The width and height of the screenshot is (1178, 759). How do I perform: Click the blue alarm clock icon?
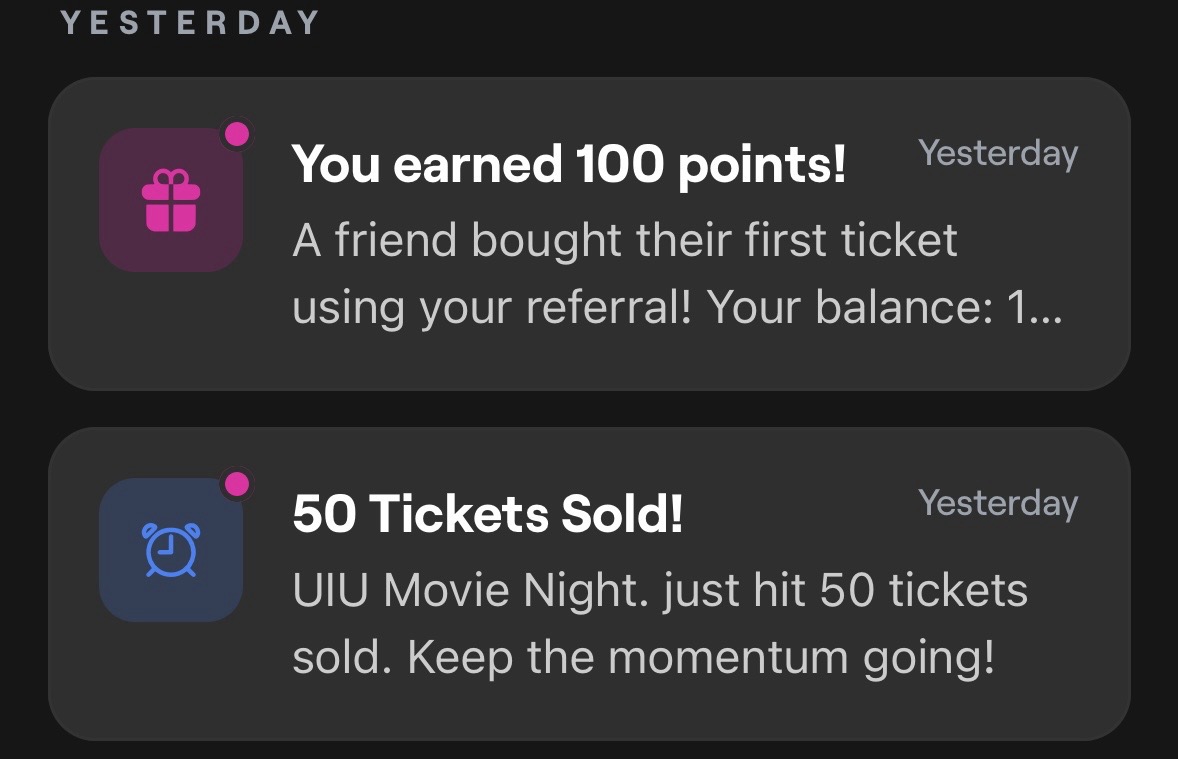point(171,550)
